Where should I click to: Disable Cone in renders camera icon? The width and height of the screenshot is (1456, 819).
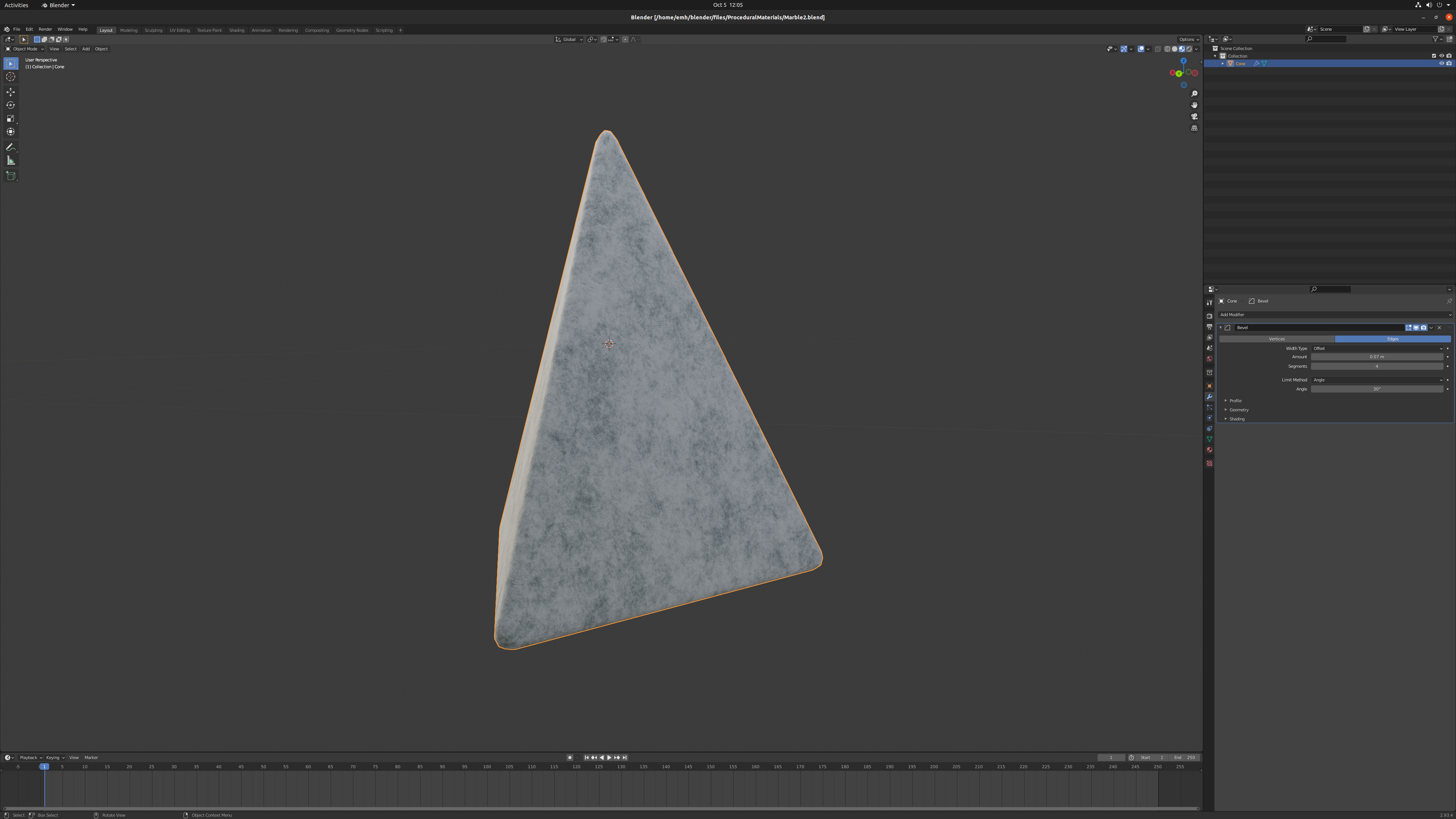pos(1449,63)
